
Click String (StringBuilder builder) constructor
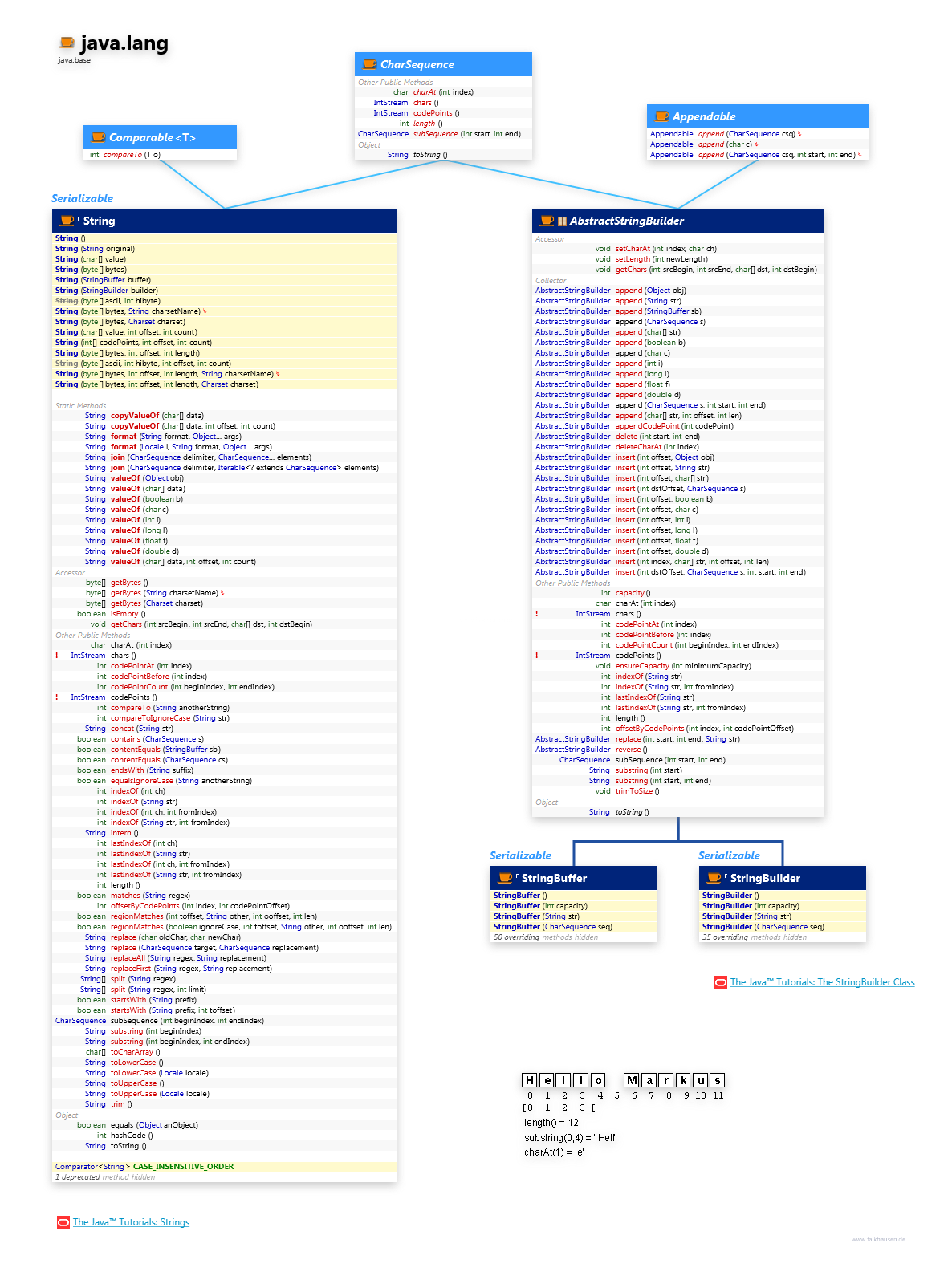pos(107,291)
